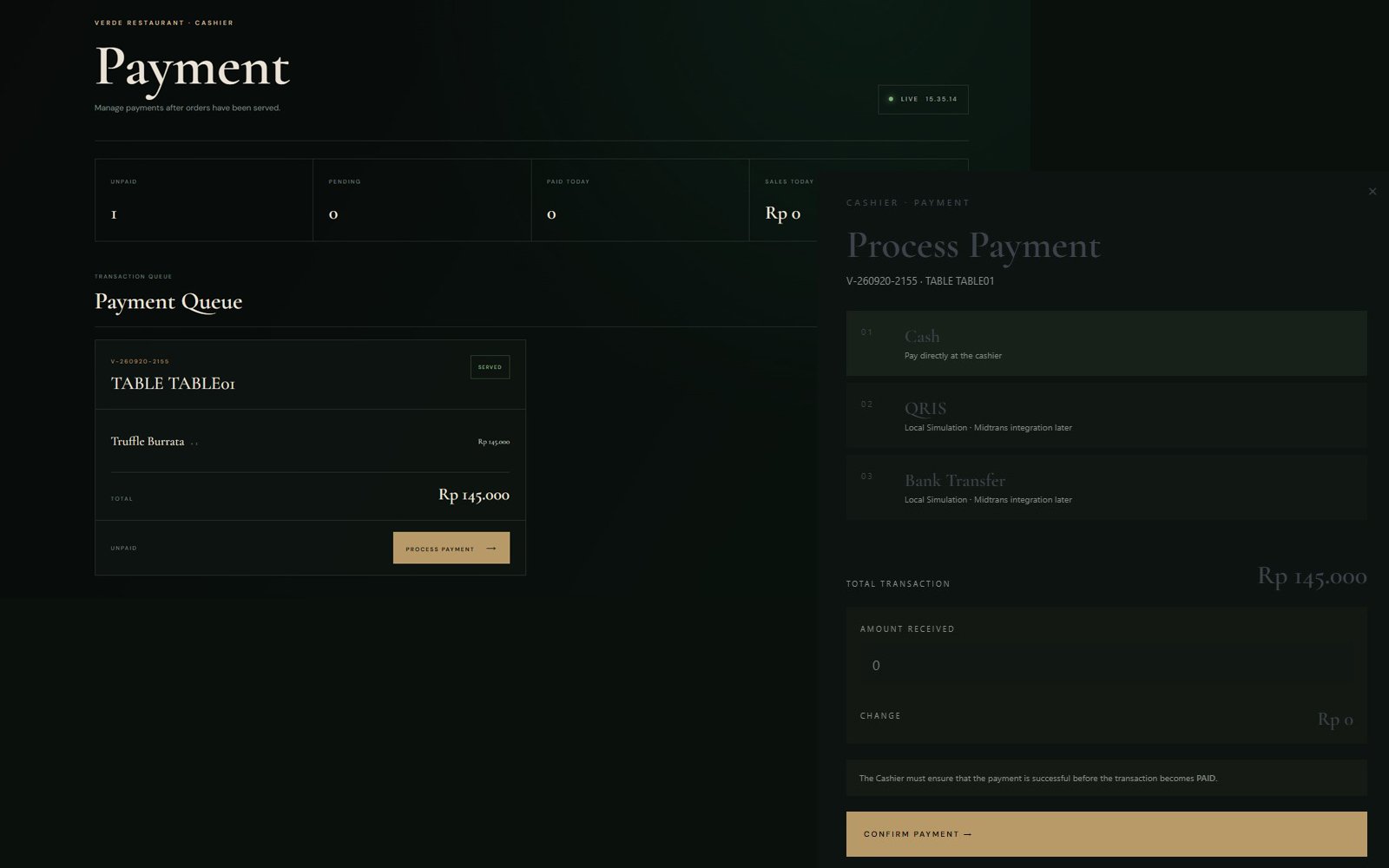The height and width of the screenshot is (868, 1389).
Task: Click the Amount Received input field
Action: (1106, 665)
